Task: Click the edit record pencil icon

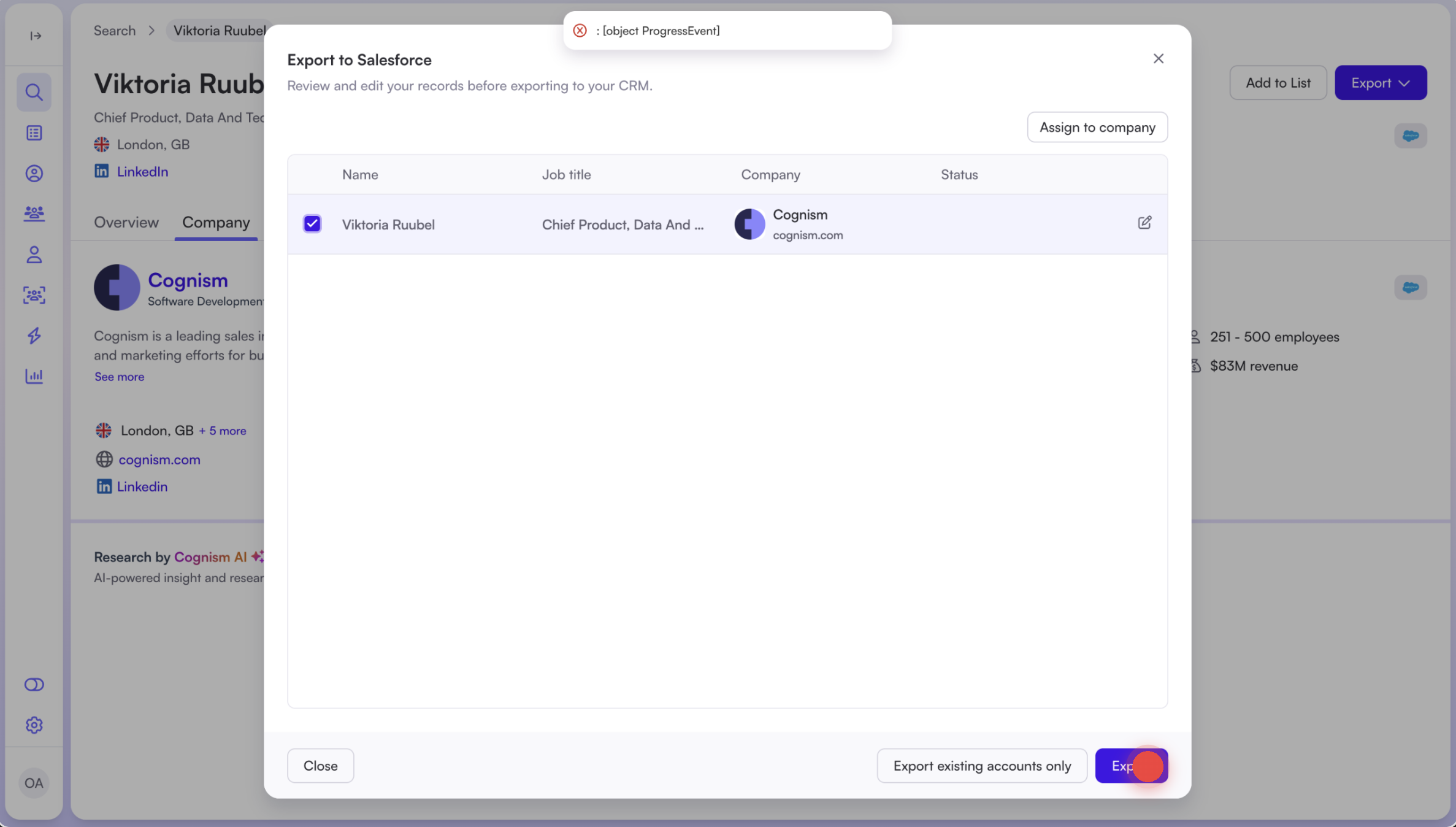Action: click(x=1144, y=223)
